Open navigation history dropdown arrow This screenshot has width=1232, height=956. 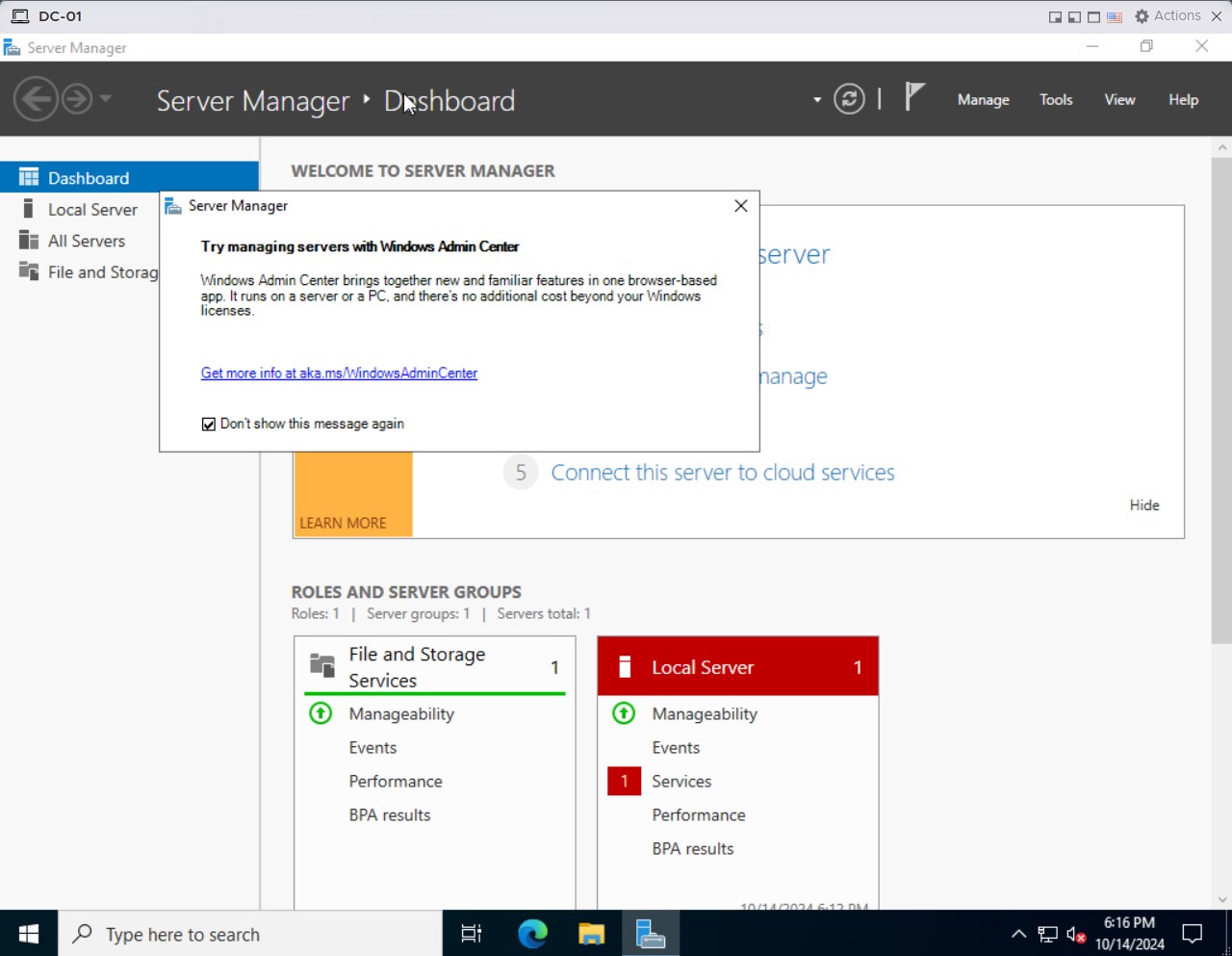pos(106,98)
